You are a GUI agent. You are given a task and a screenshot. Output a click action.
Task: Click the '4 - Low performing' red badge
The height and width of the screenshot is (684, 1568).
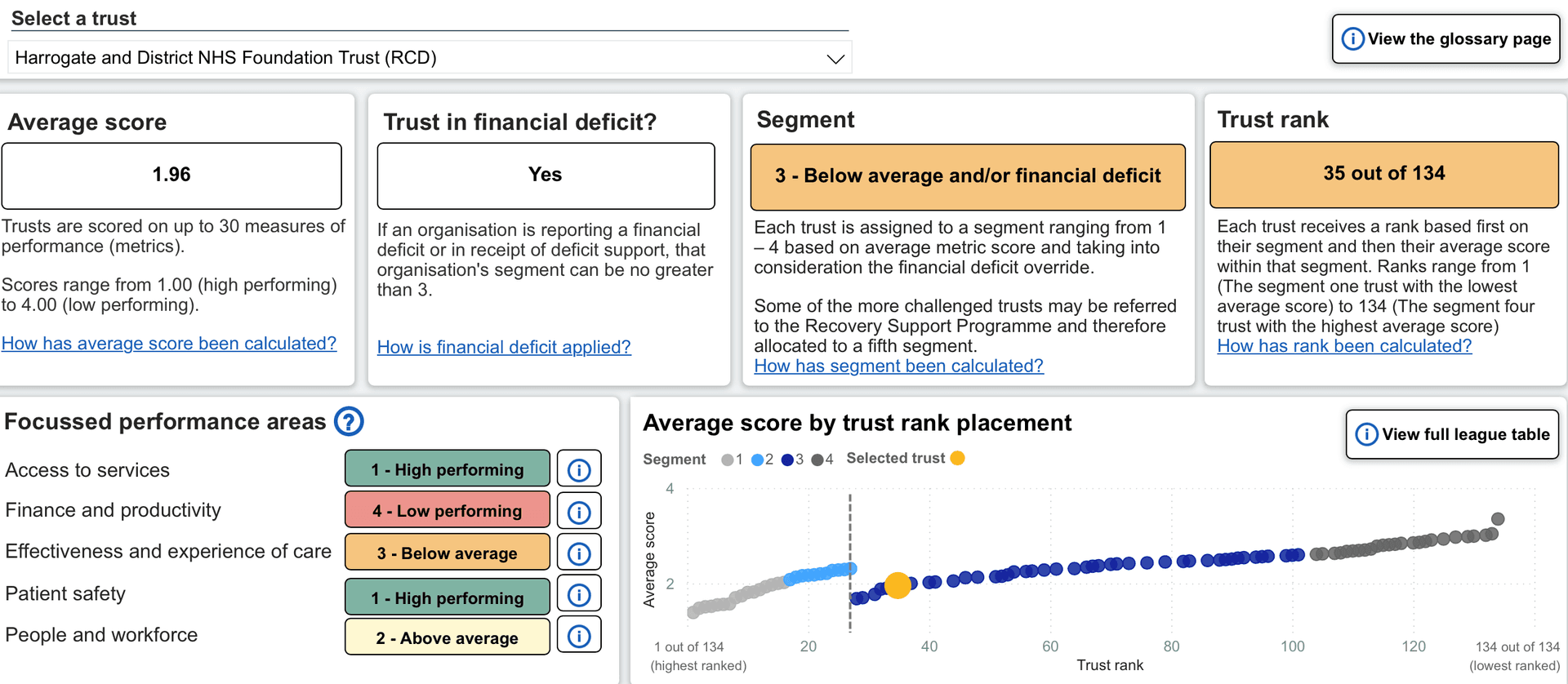click(447, 511)
